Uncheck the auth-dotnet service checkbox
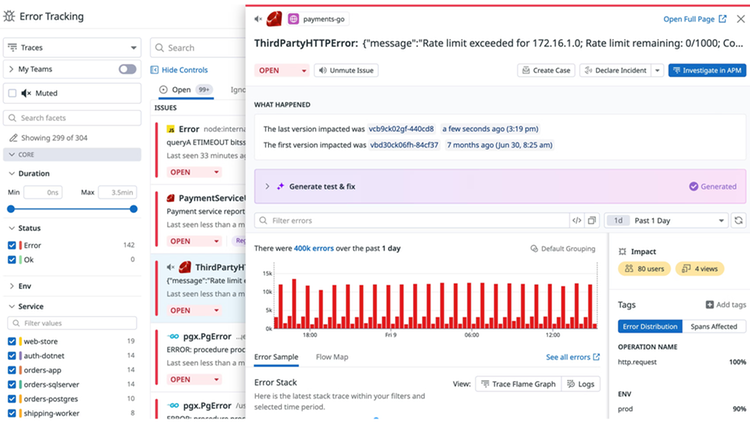 coord(12,356)
